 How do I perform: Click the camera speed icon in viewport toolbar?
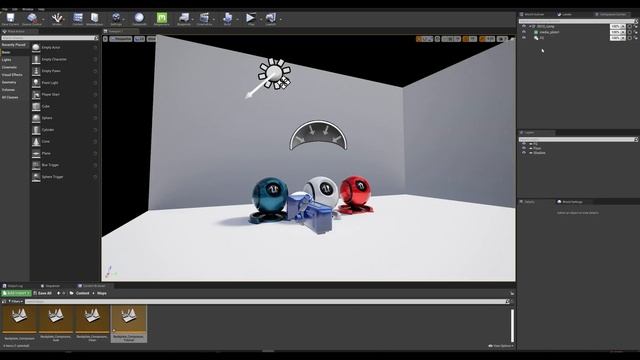pos(502,39)
